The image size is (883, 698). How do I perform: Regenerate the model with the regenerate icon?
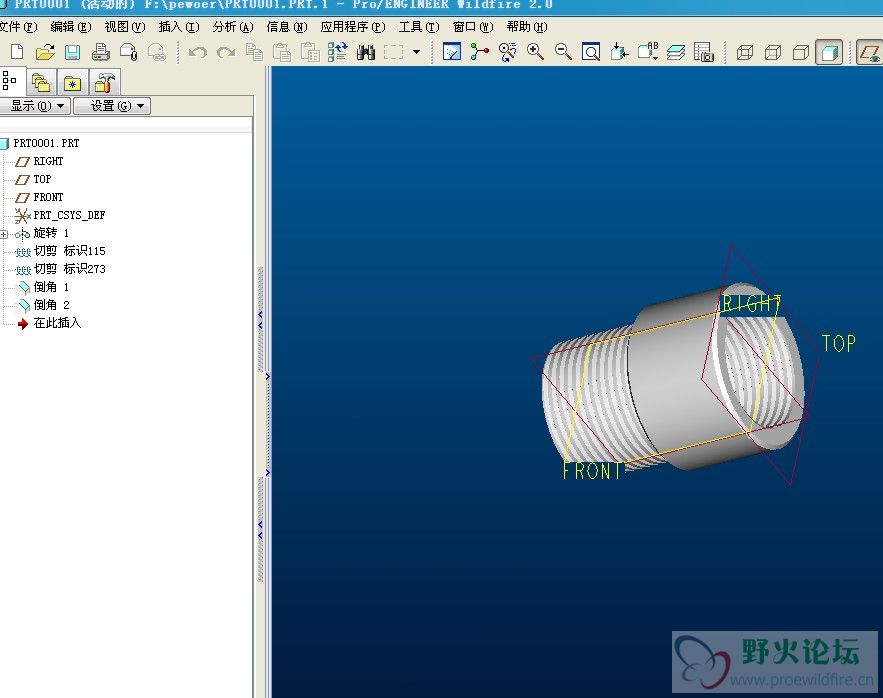[337, 52]
